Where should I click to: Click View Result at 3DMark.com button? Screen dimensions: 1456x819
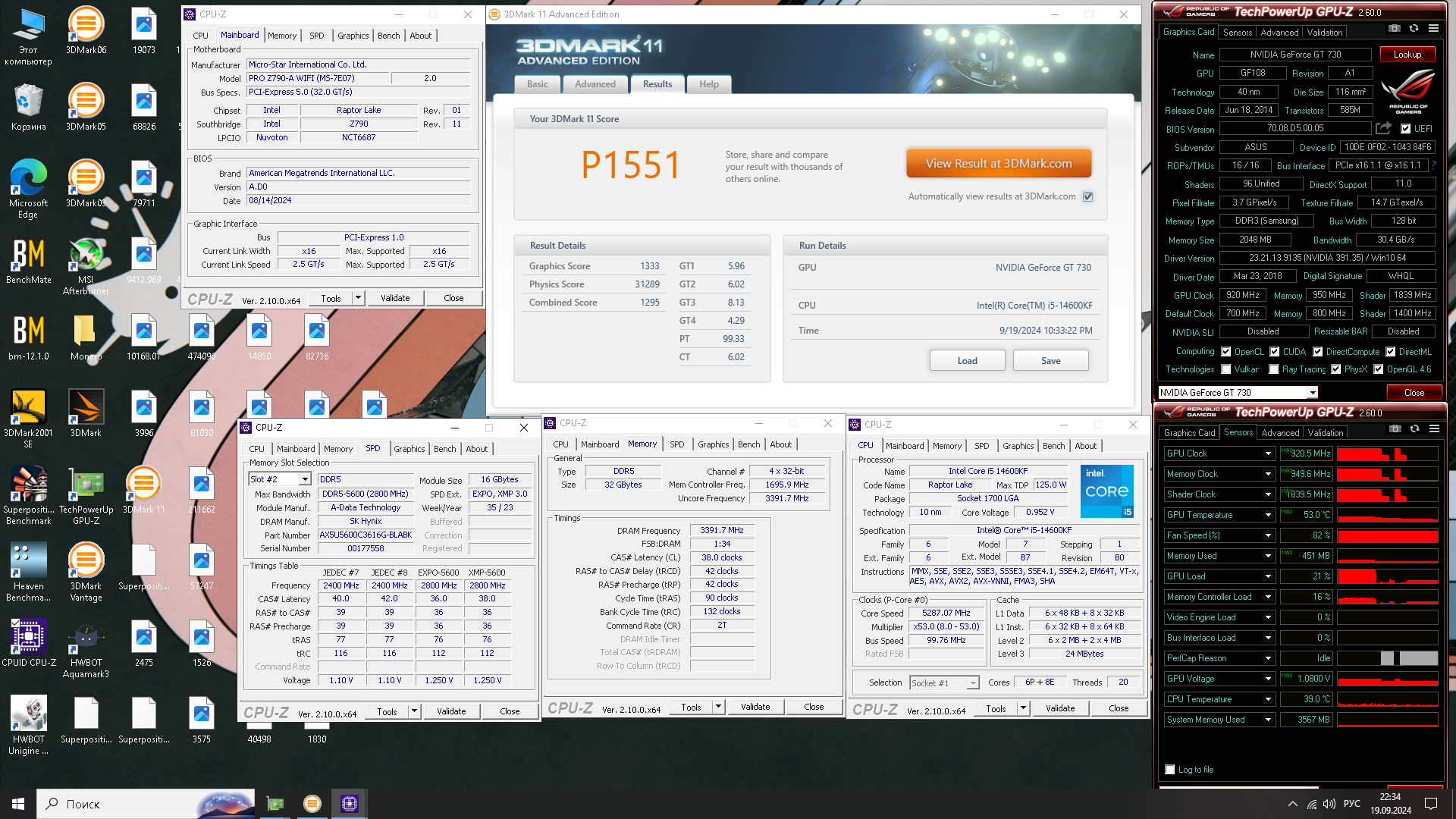(x=999, y=163)
